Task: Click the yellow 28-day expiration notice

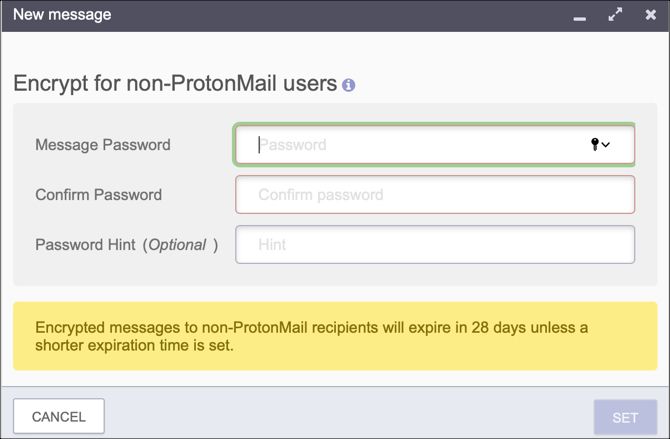Action: [335, 337]
